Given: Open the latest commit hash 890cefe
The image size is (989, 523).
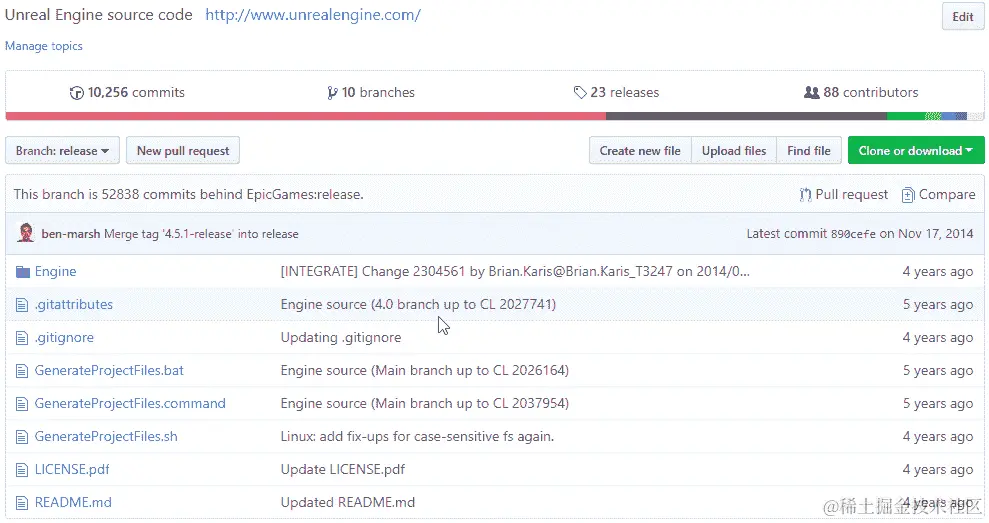Looking at the screenshot, I should 853,234.
